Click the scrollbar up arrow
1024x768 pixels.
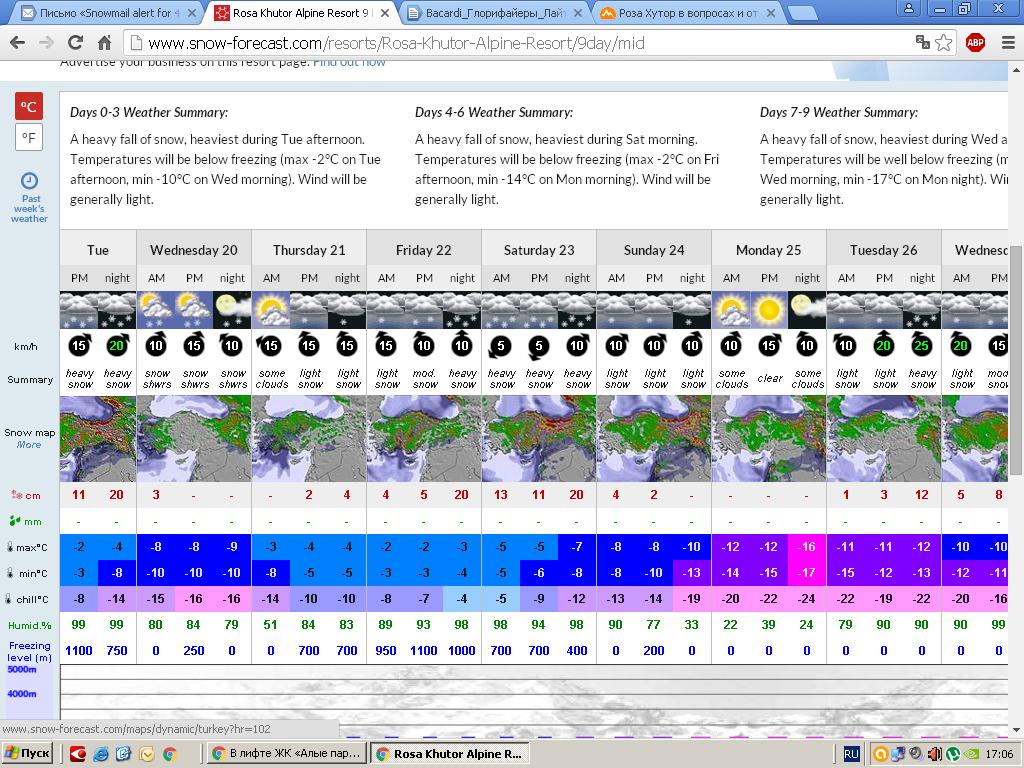tap(1016, 69)
